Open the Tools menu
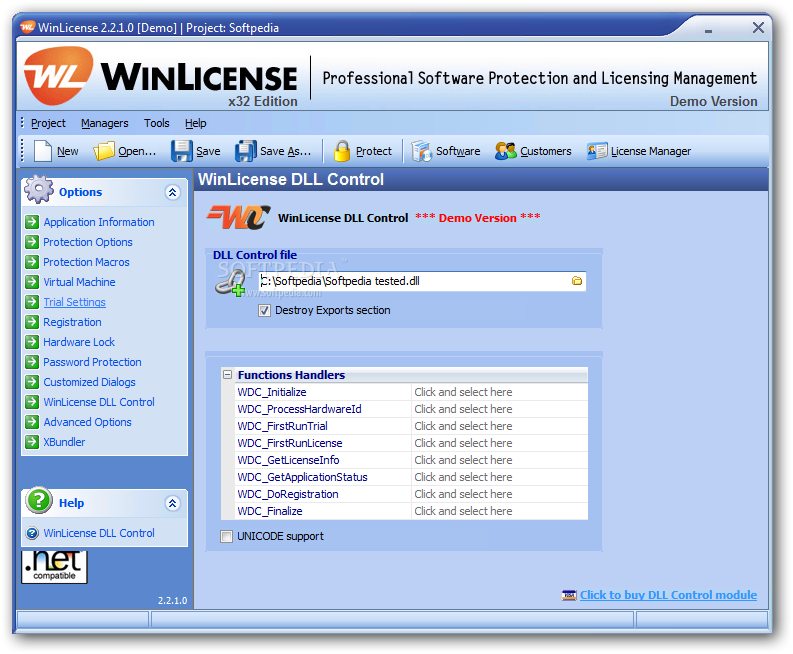The image size is (793, 654). [x=156, y=123]
